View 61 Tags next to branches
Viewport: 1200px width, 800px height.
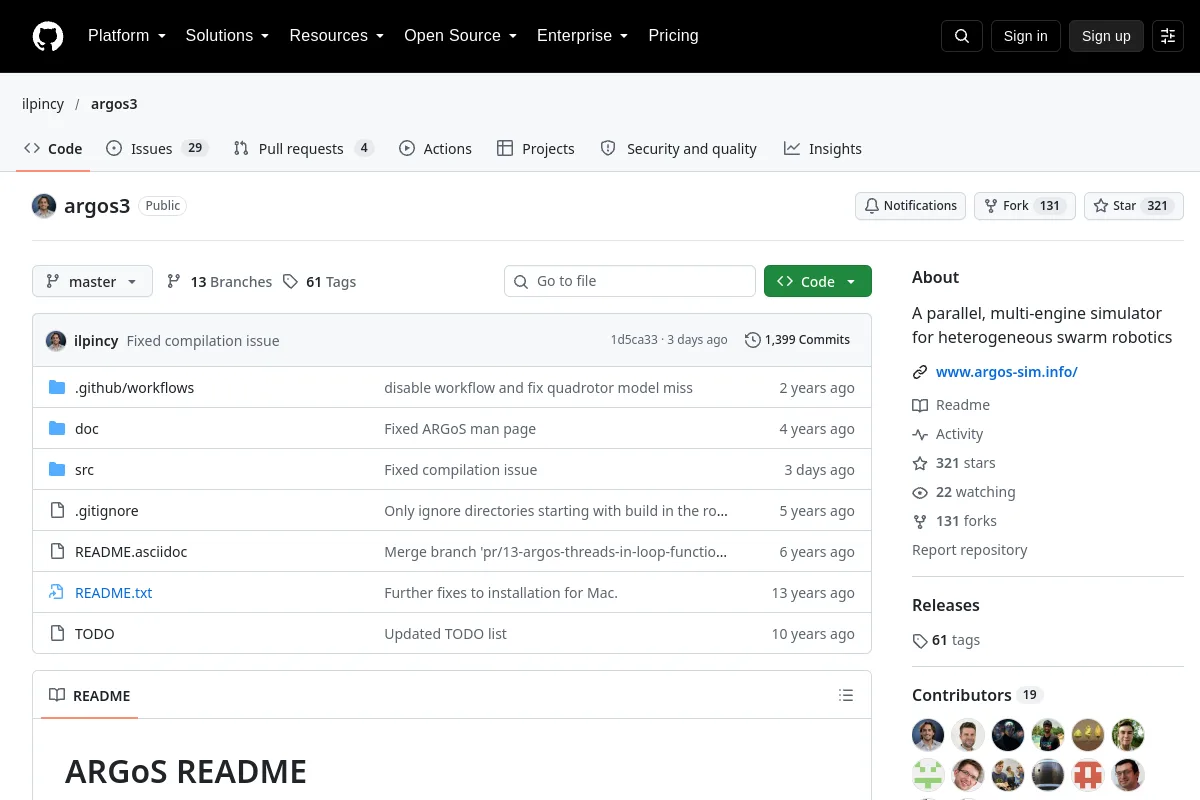click(319, 282)
